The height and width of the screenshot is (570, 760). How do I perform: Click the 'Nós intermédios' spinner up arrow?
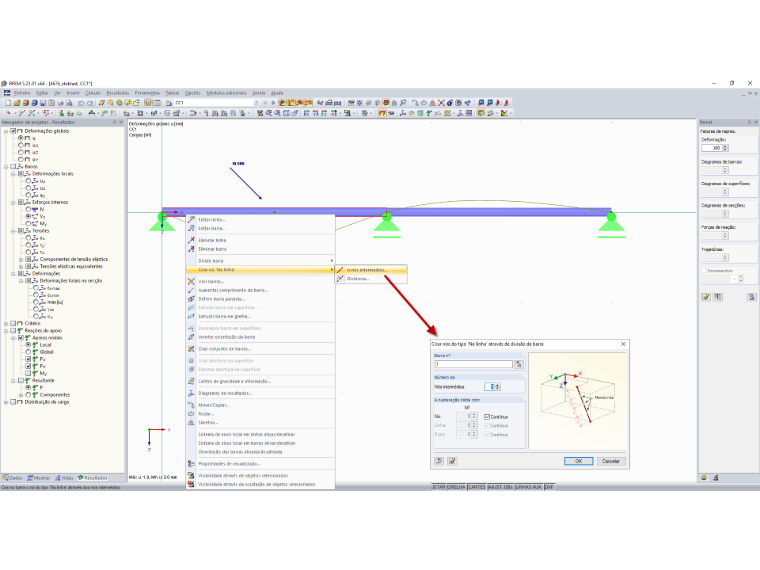tap(497, 385)
